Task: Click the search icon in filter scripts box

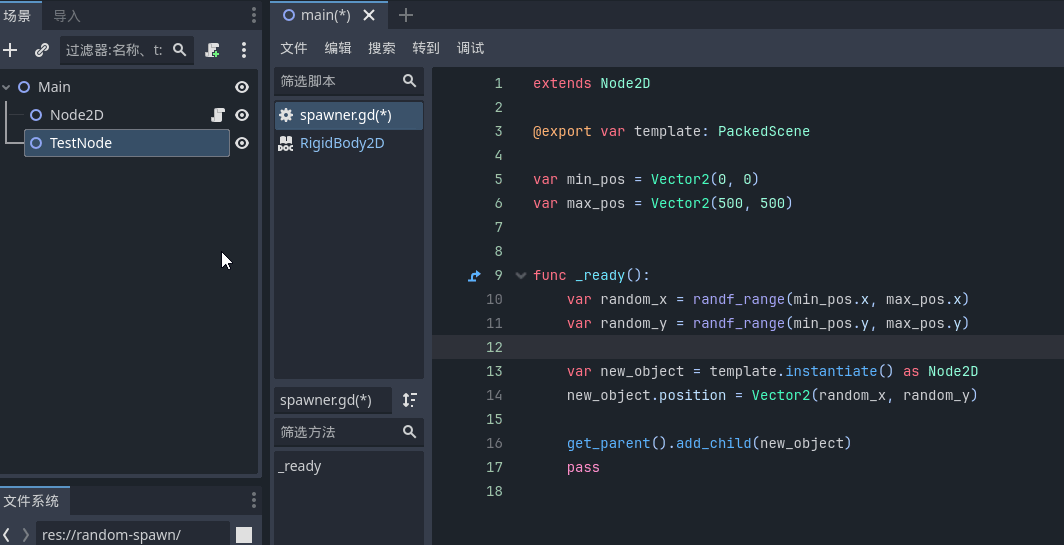Action: point(409,81)
